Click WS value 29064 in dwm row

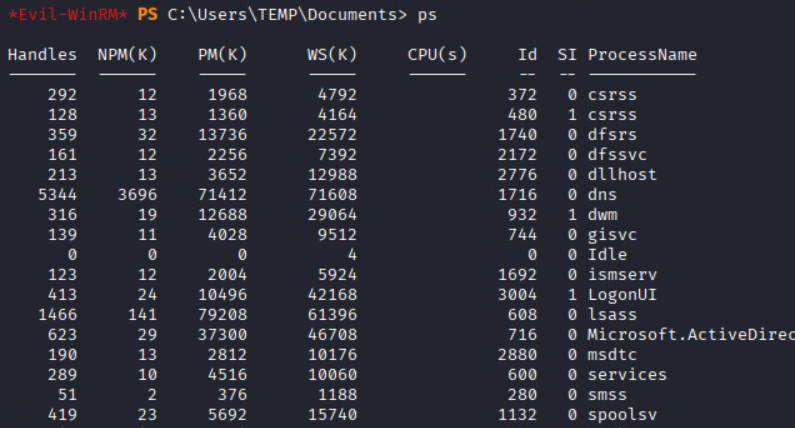pyautogui.click(x=332, y=215)
